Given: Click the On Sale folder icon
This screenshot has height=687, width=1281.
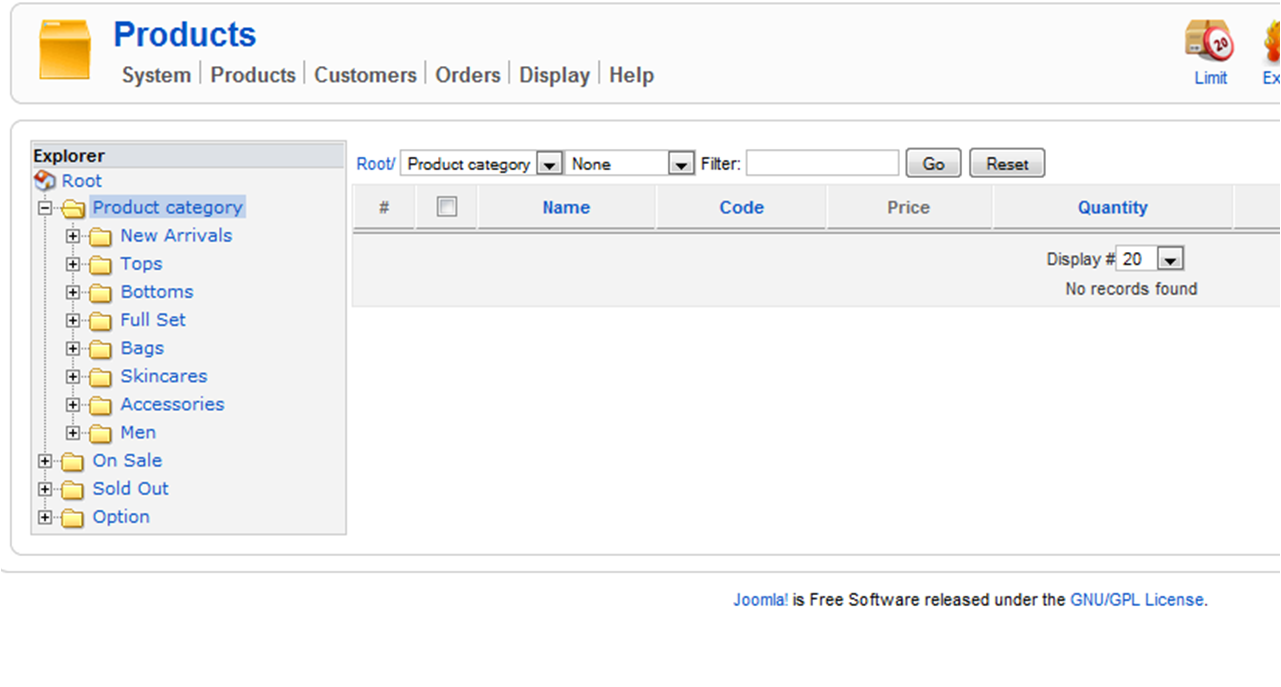Looking at the screenshot, I should tap(72, 461).
